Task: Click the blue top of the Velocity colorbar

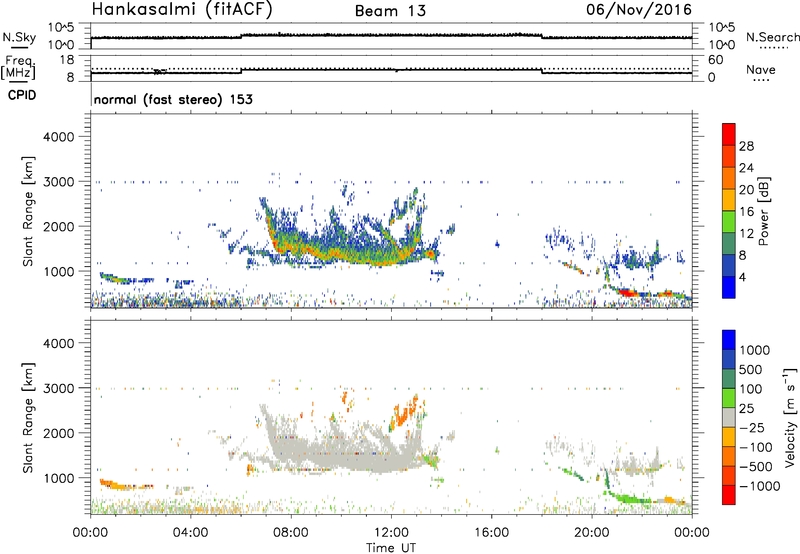Action: [729, 340]
